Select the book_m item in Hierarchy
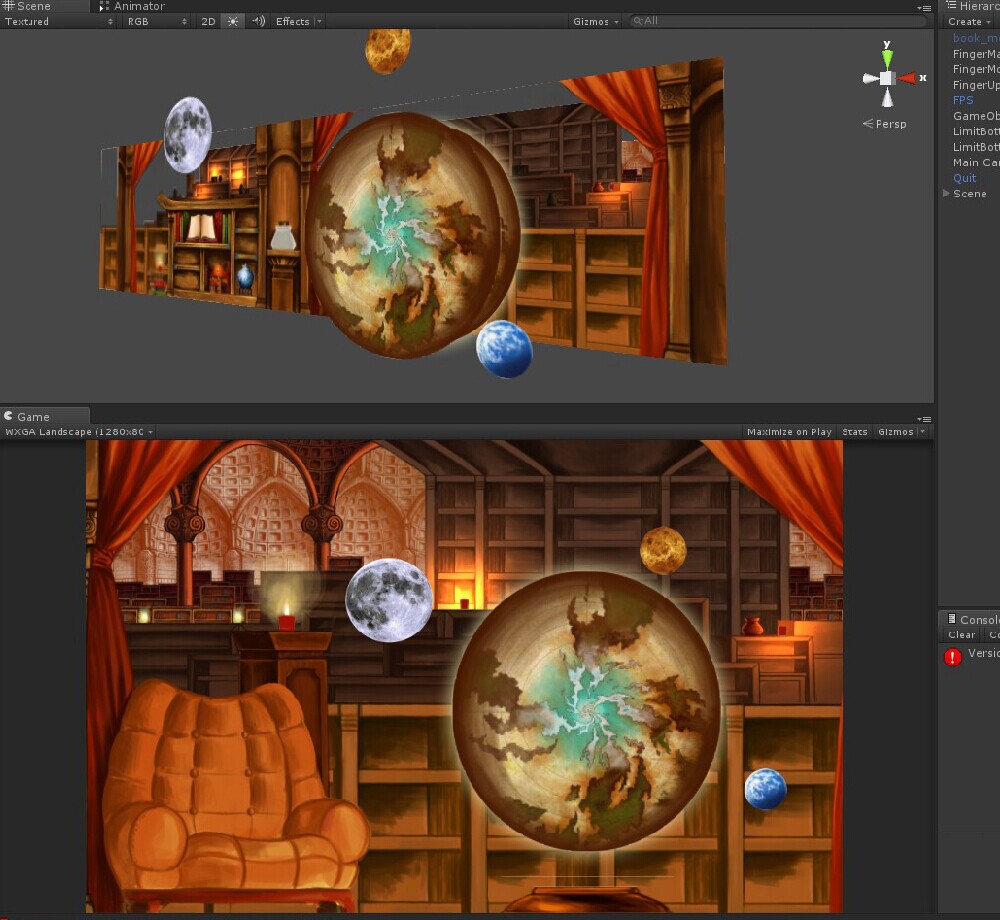Screen dimensions: 1000x920 [976, 38]
